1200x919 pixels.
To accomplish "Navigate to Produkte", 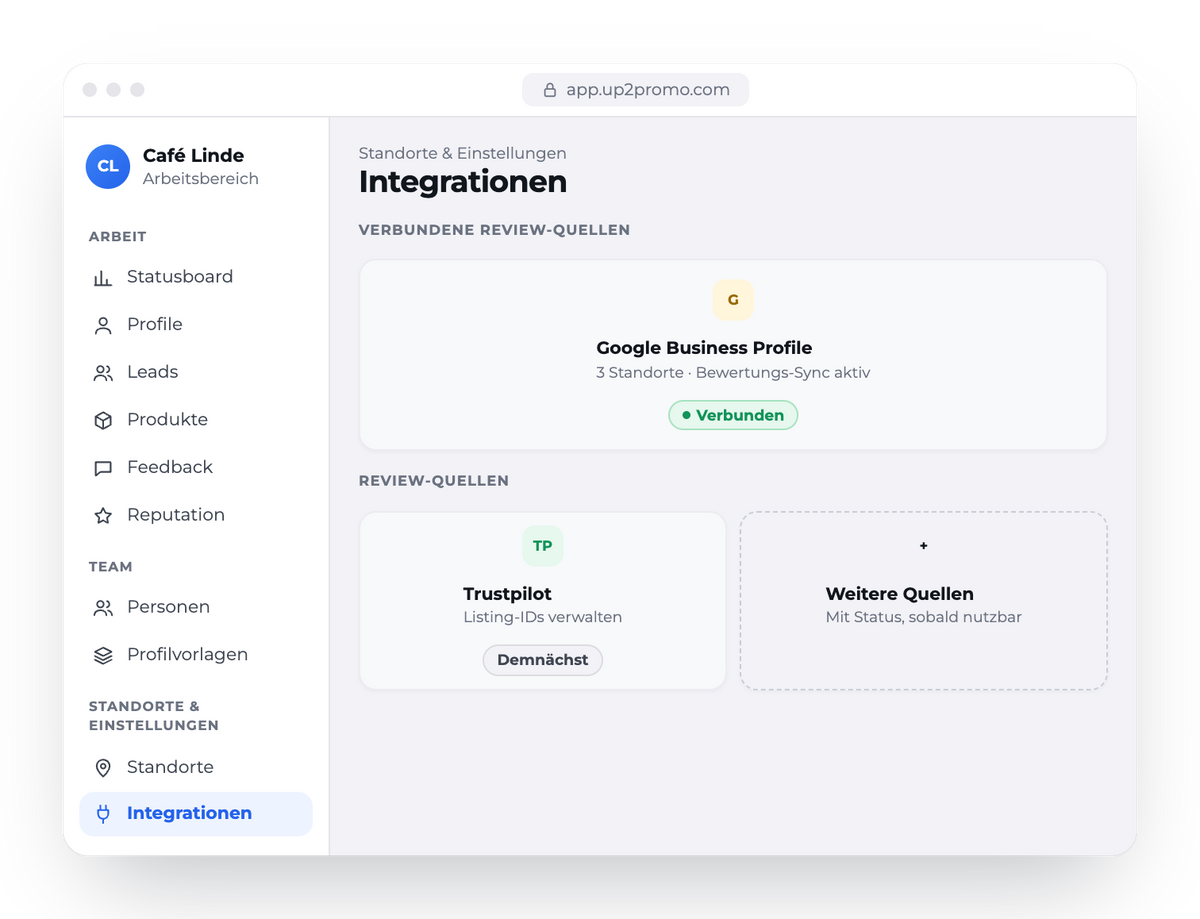I will click(196, 420).
